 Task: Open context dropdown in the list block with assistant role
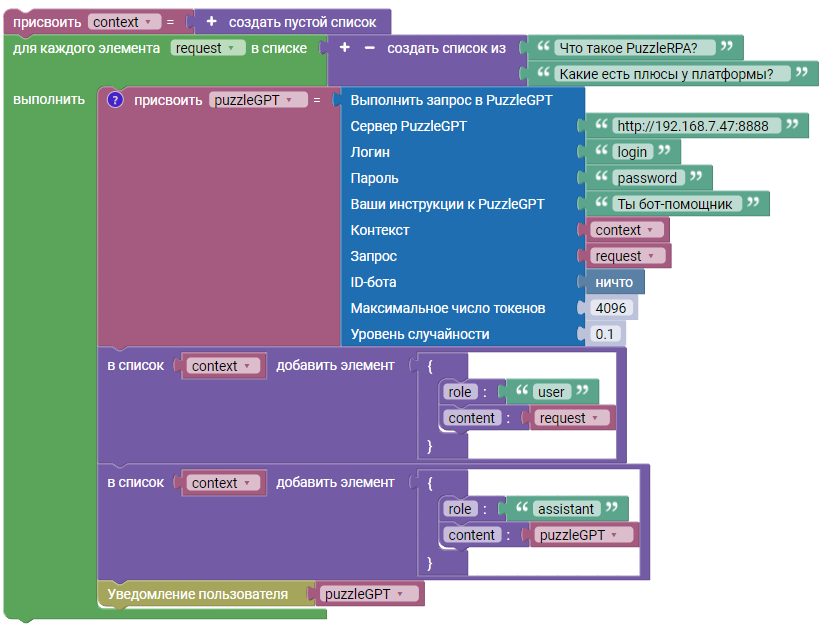pos(224,483)
